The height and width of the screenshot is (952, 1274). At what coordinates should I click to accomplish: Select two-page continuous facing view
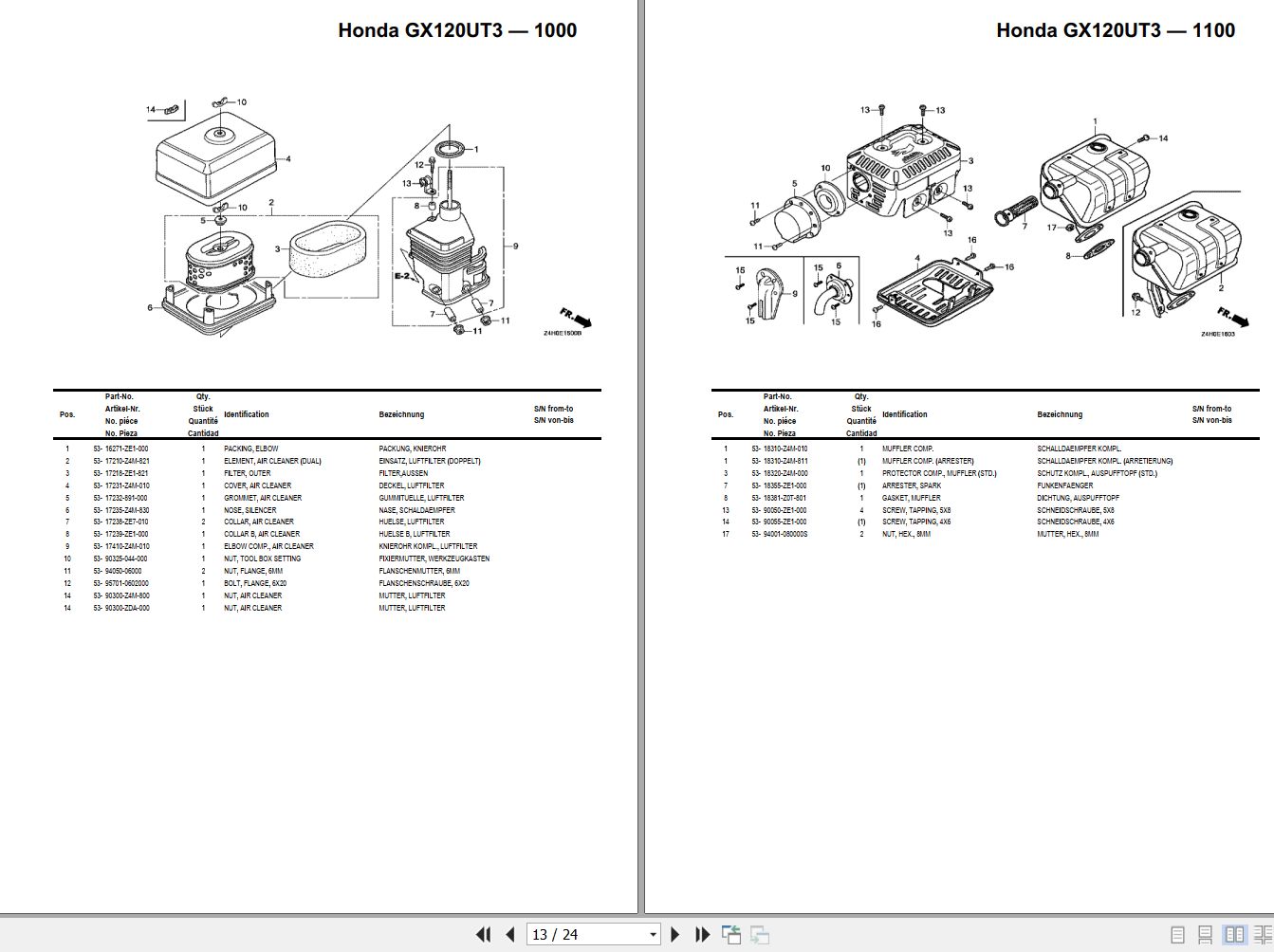click(1261, 934)
